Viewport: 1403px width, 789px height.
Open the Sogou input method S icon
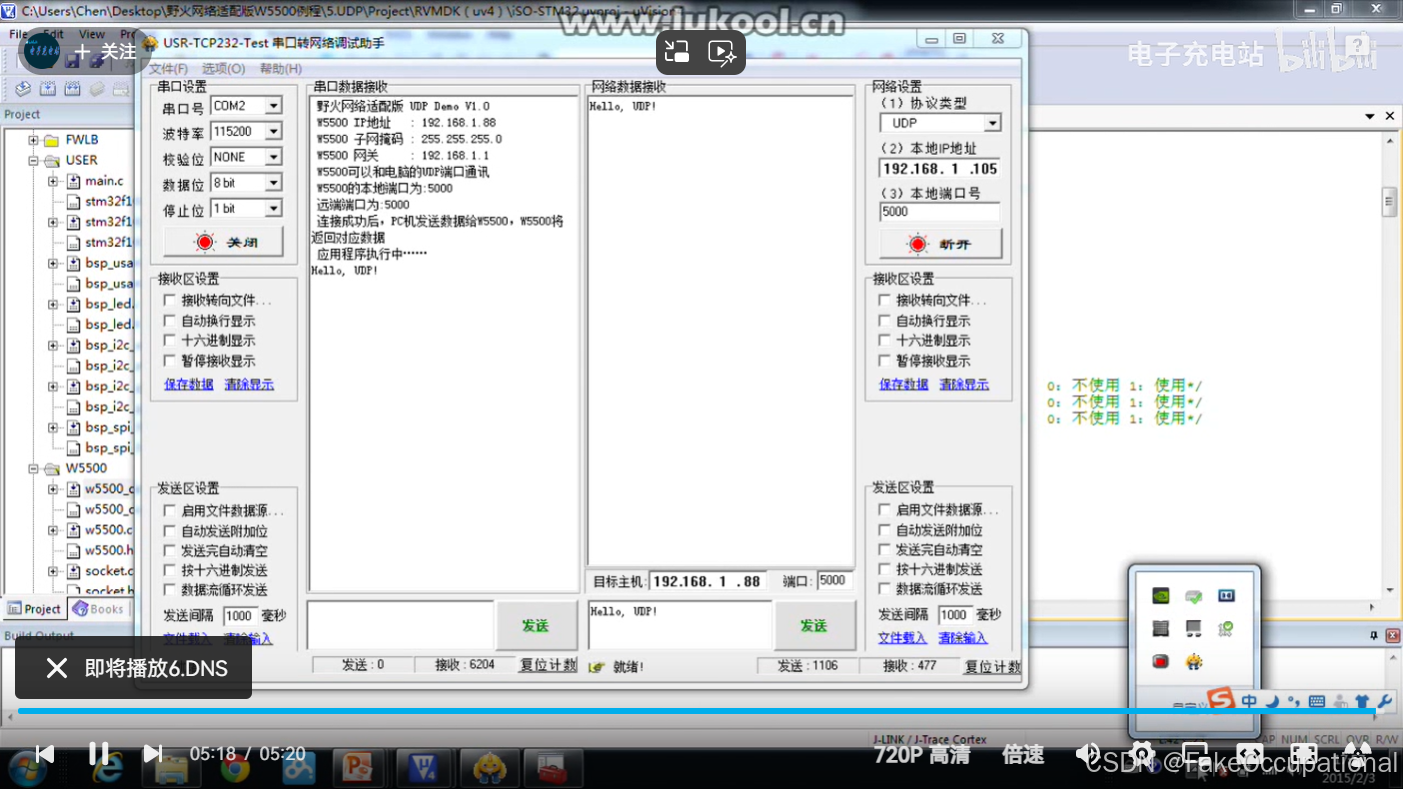click(1221, 700)
